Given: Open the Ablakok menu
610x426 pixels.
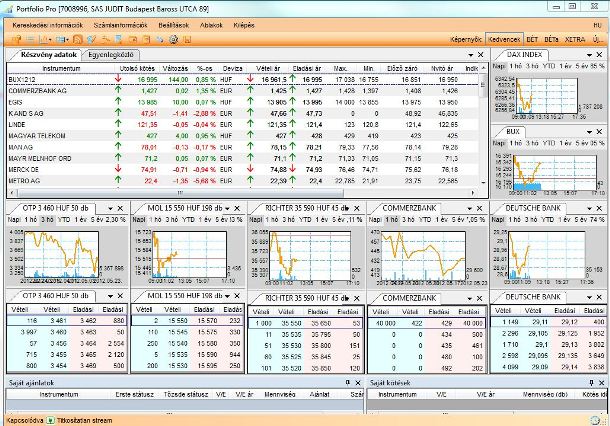Looking at the screenshot, I should coord(211,25).
